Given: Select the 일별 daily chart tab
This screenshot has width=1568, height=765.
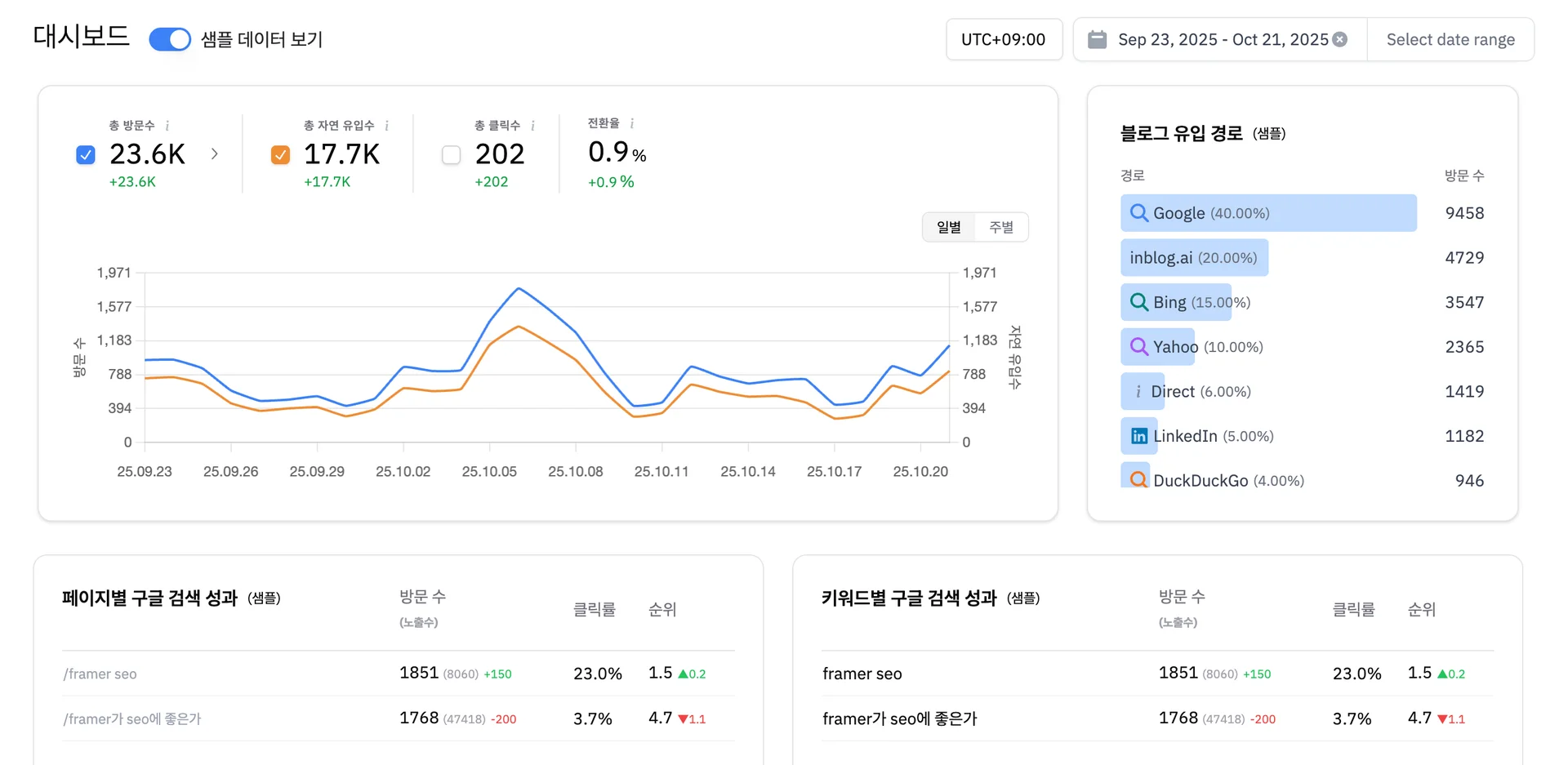Looking at the screenshot, I should (948, 227).
